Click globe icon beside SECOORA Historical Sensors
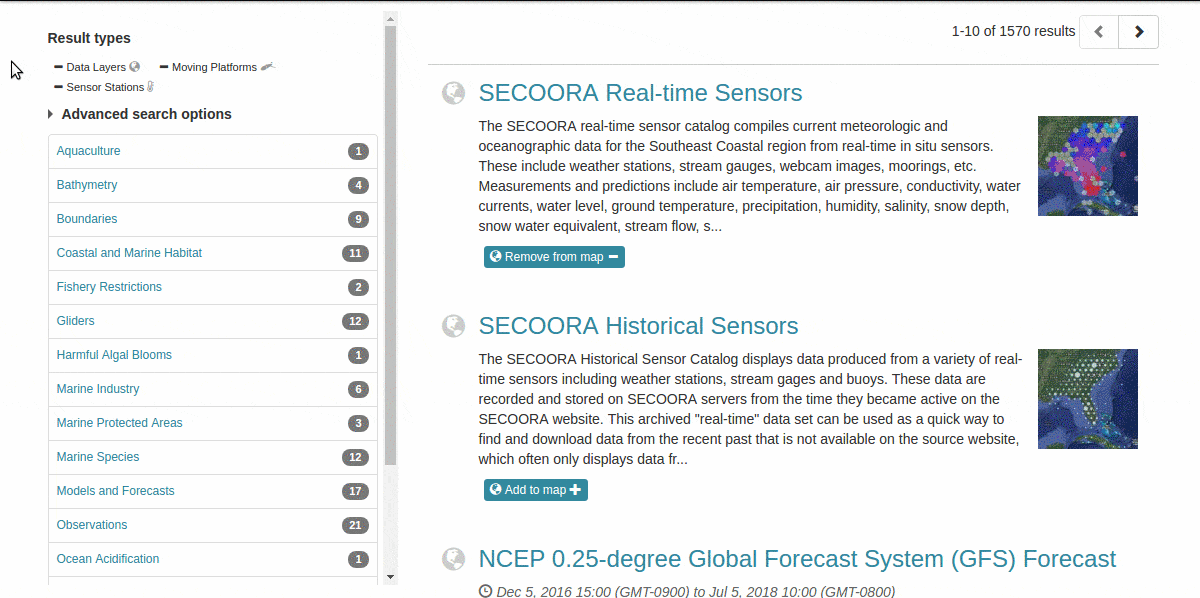The width and height of the screenshot is (1200, 598). (x=454, y=326)
